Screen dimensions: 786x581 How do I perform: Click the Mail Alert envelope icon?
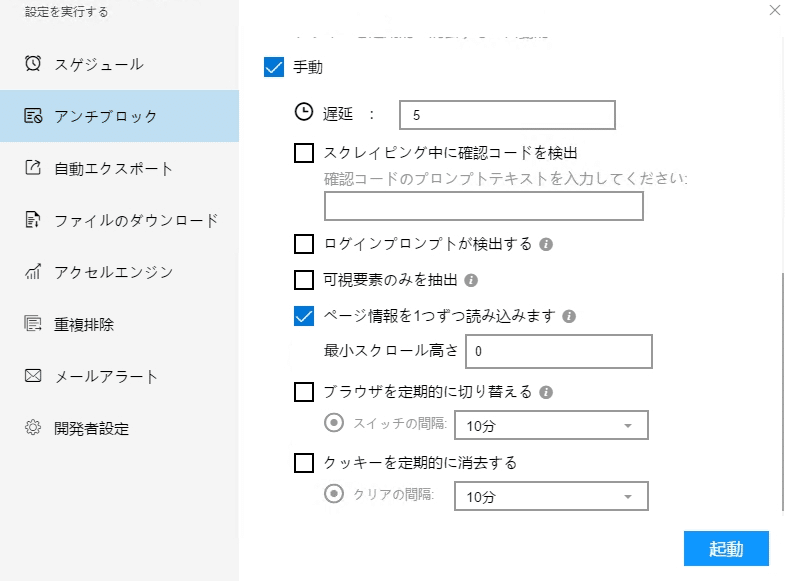[x=33, y=376]
